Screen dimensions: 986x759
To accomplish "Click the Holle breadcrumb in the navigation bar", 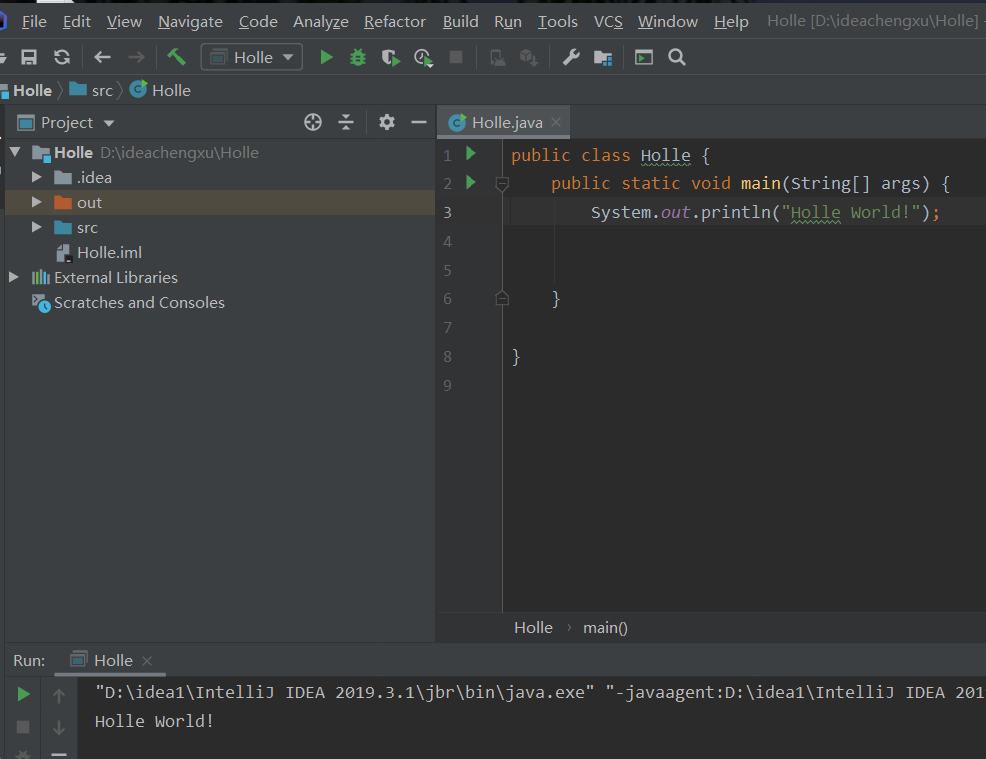I will coord(32,91).
